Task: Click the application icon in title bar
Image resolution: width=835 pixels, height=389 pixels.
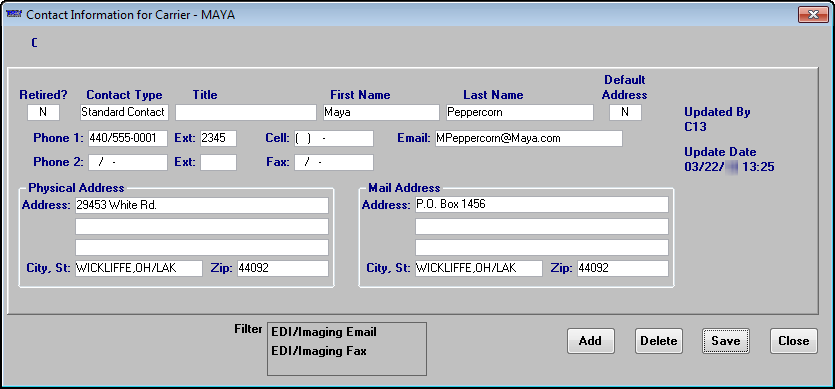Action: point(13,14)
